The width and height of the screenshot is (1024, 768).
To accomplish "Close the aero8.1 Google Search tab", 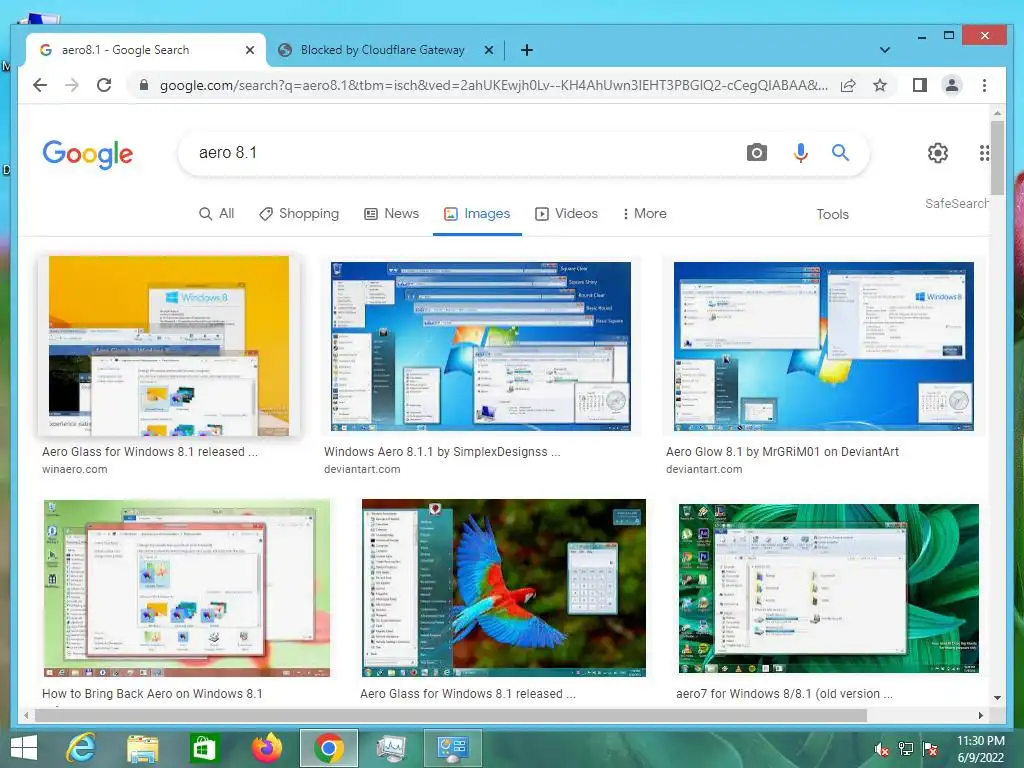I will pos(249,50).
